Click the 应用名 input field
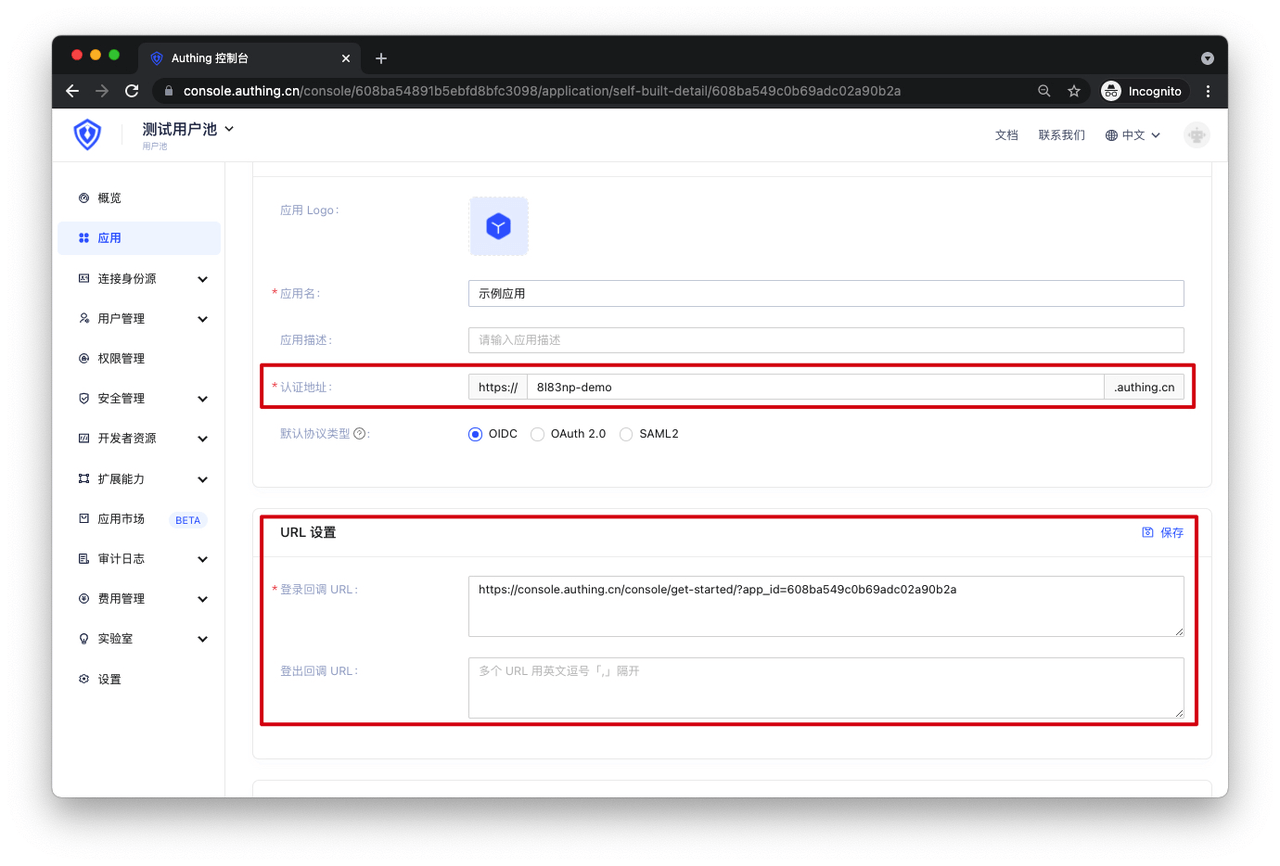Image resolution: width=1280 pixels, height=866 pixels. pos(825,293)
